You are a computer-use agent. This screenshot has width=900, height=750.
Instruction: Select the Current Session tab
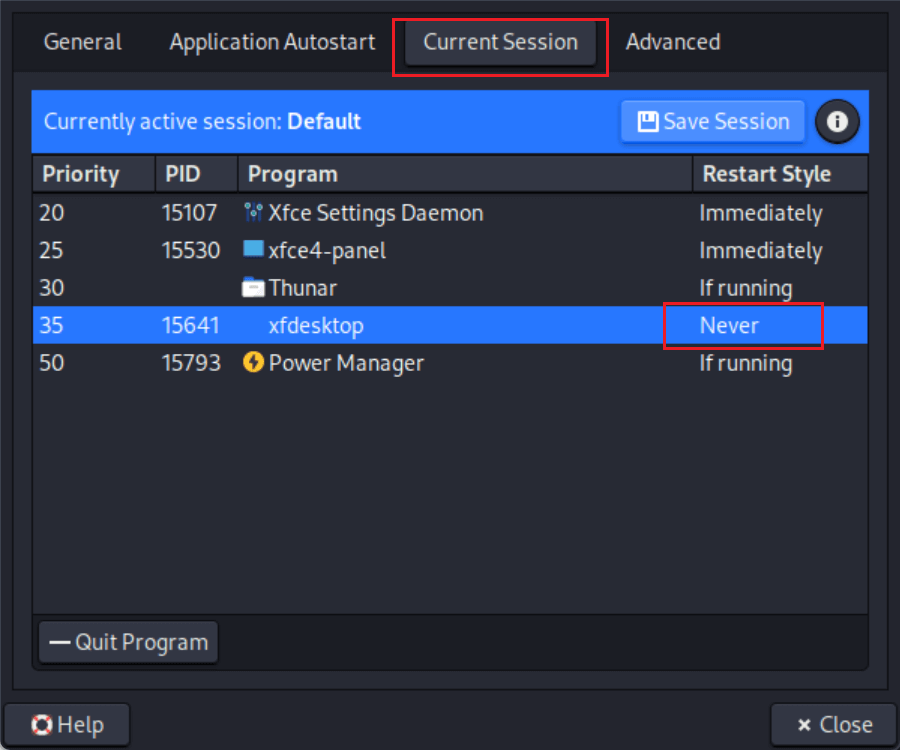click(x=500, y=42)
